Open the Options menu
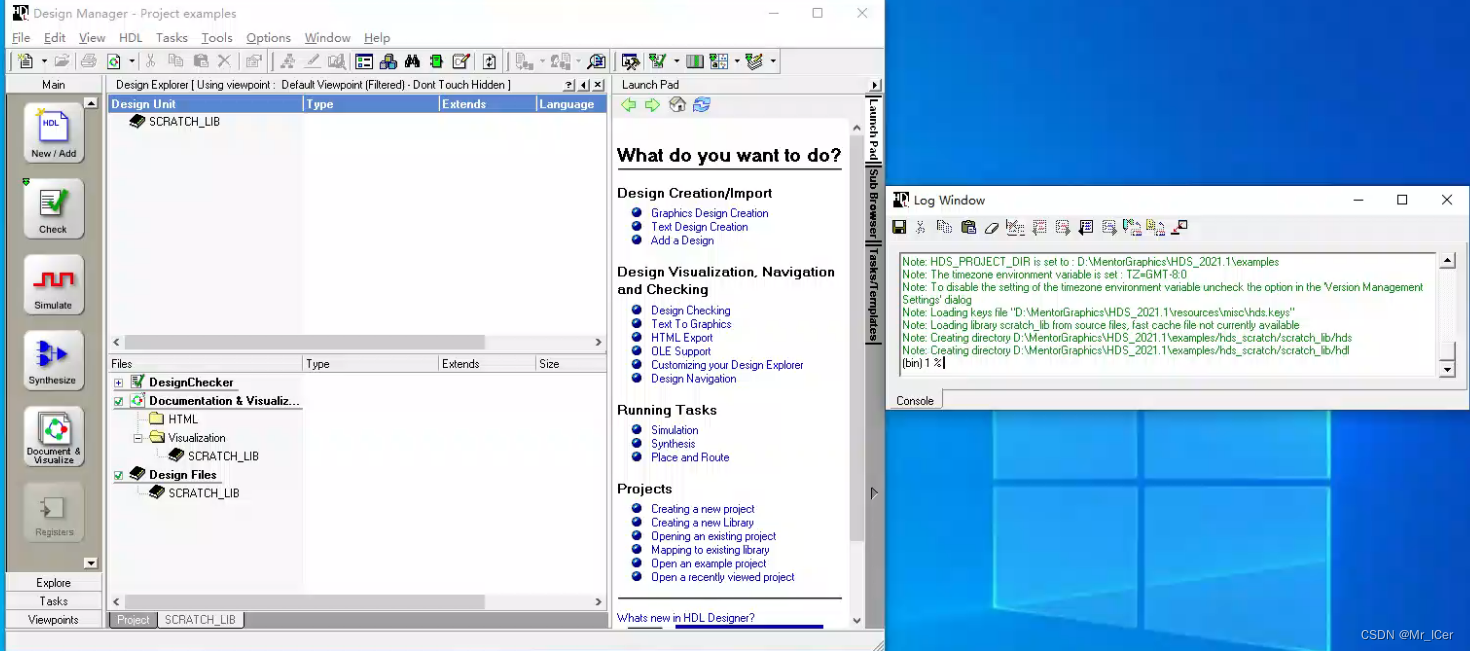 pos(268,38)
